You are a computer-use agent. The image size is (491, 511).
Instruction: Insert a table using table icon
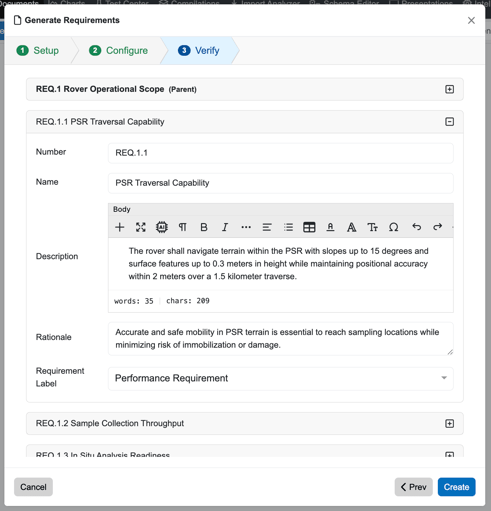tap(309, 227)
